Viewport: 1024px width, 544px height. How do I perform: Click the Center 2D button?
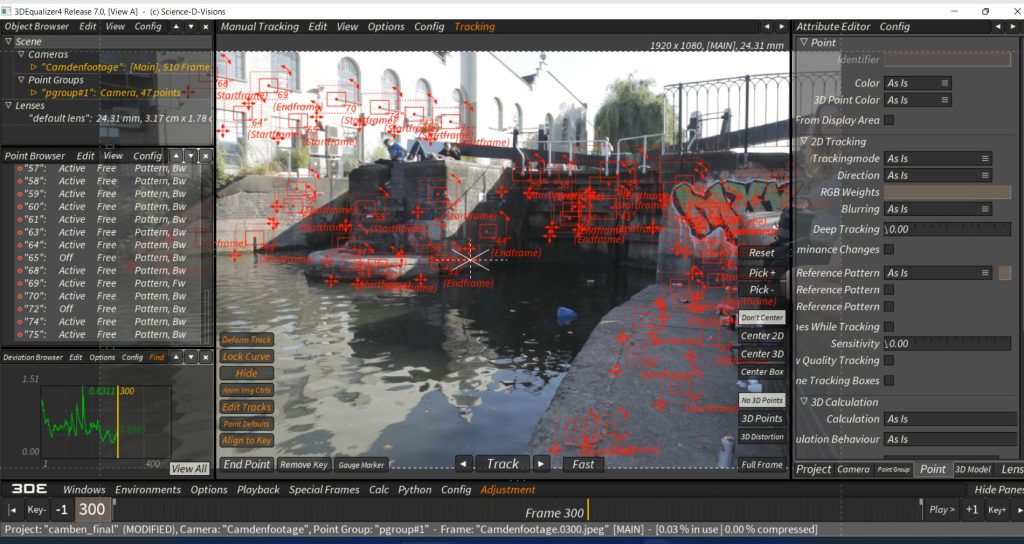click(x=761, y=336)
